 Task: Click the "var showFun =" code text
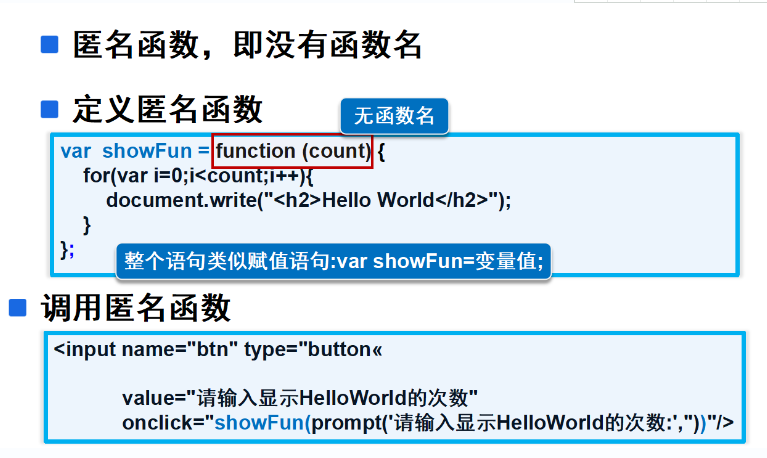click(135, 151)
